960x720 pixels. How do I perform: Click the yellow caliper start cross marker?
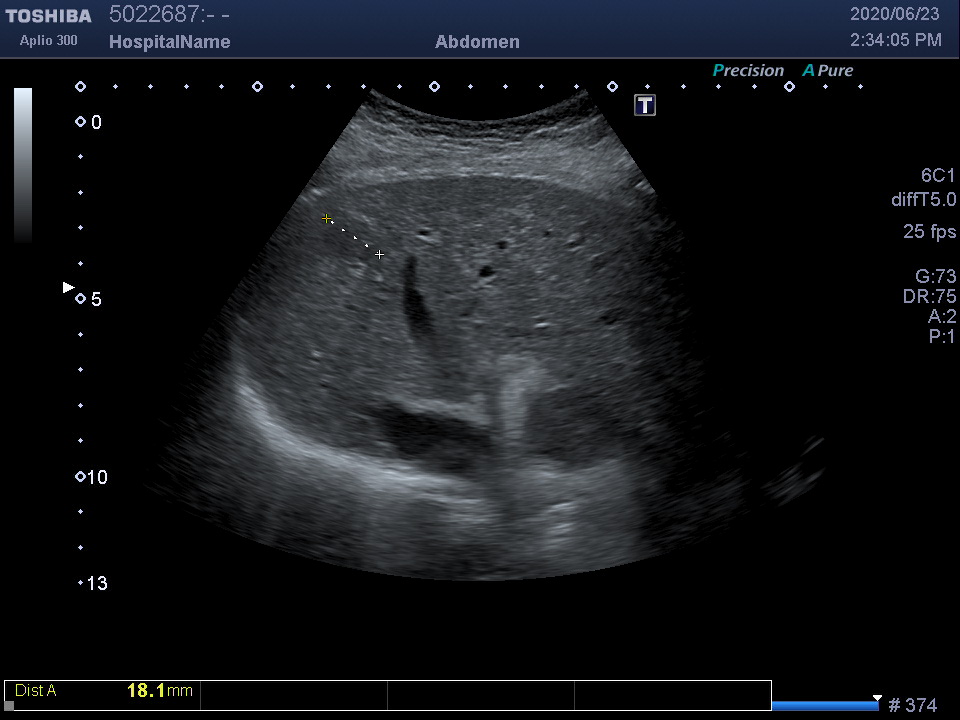click(326, 218)
